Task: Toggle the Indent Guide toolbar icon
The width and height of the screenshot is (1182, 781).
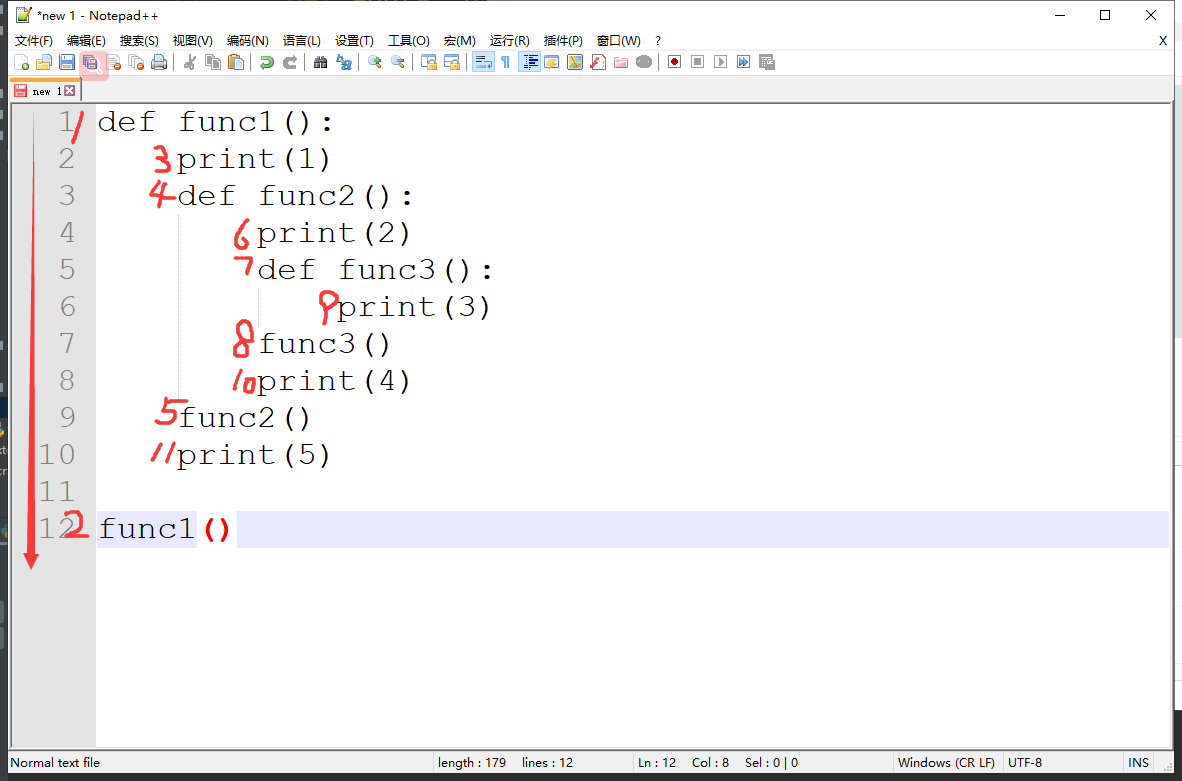Action: pos(529,63)
